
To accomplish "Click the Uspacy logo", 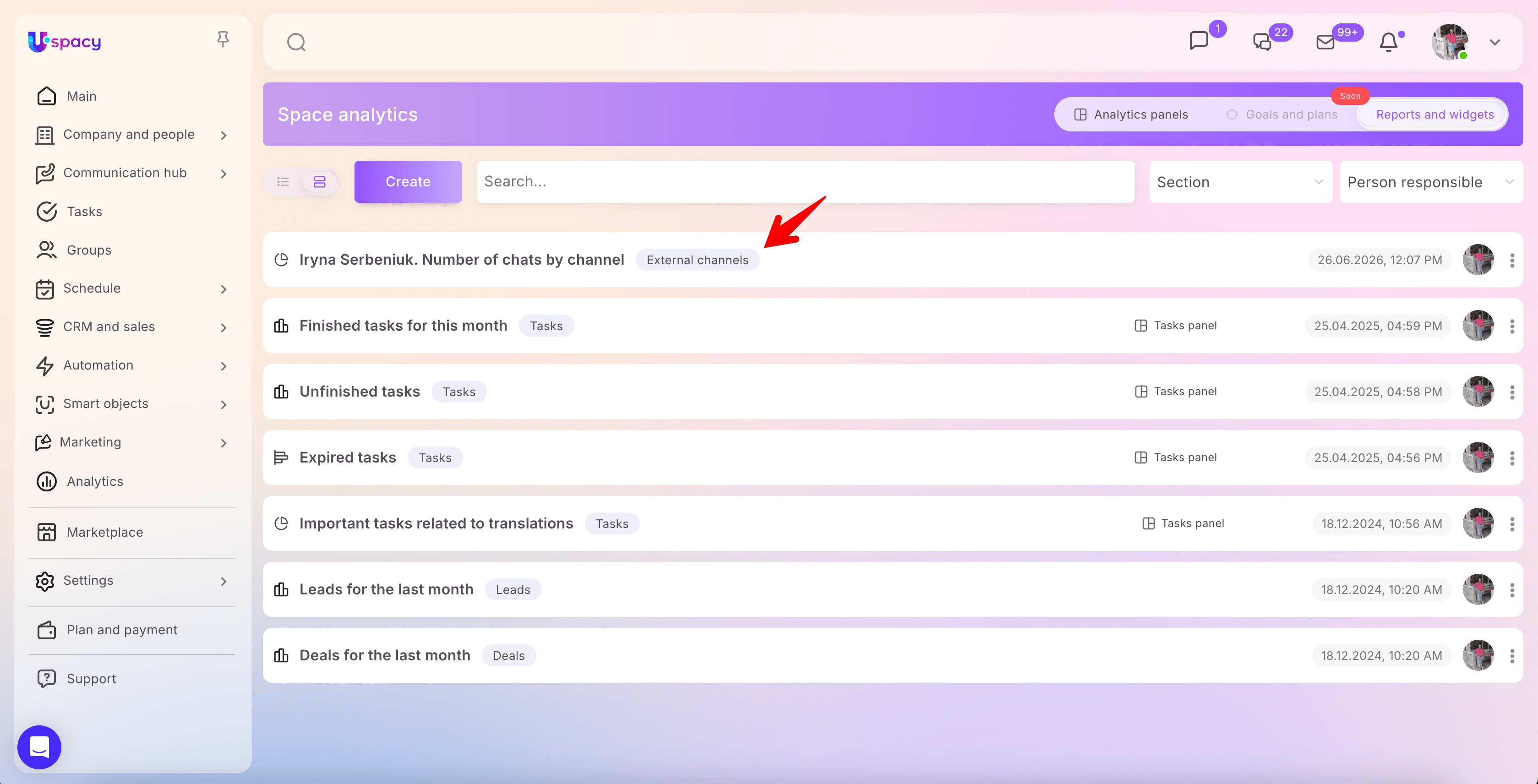I will (65, 41).
